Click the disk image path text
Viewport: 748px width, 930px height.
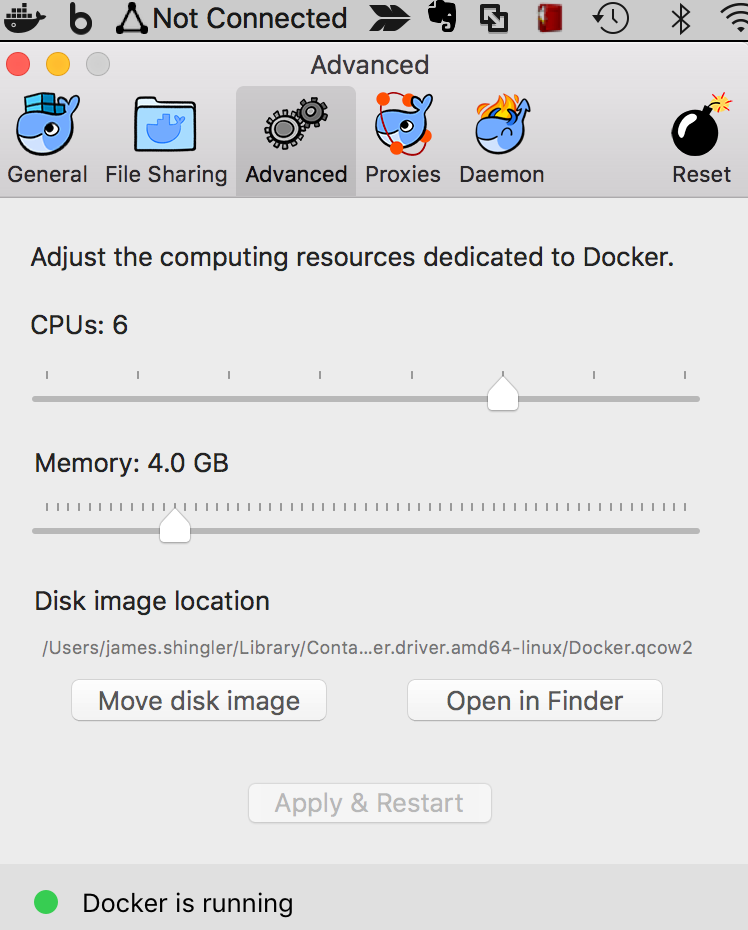(x=367, y=647)
